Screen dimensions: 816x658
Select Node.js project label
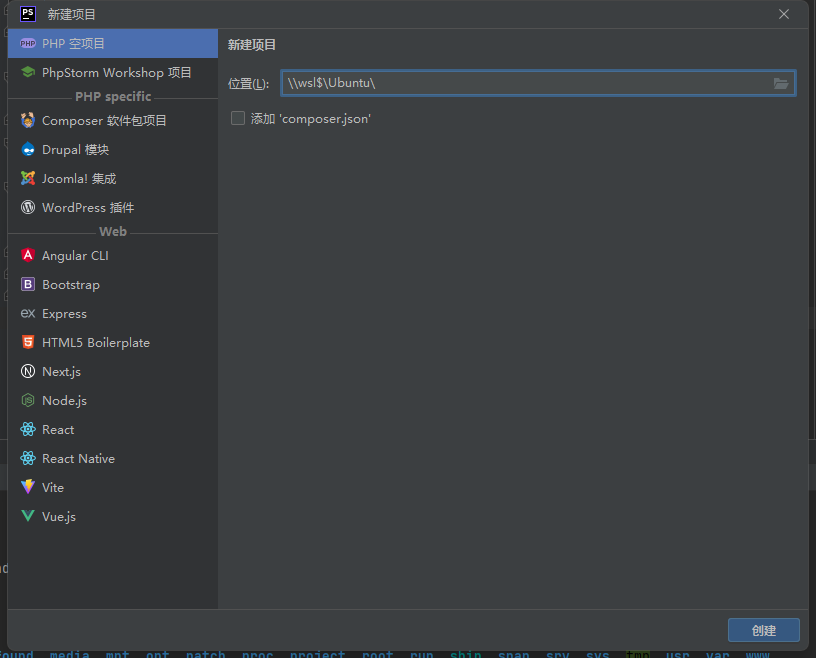pyautogui.click(x=65, y=401)
